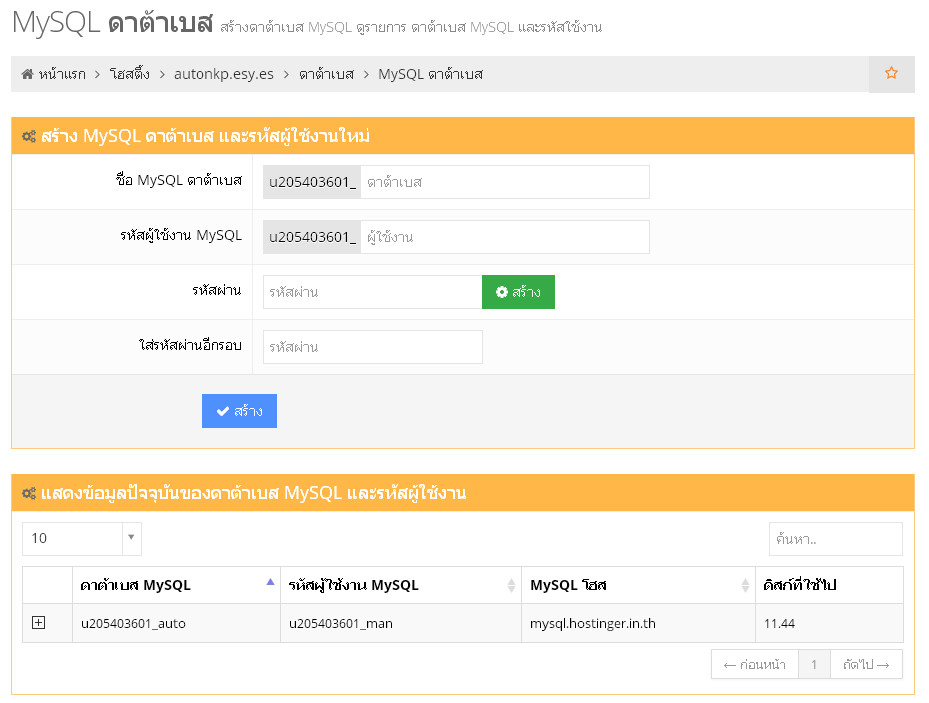
Task: Sort by รหัสผู้ใช้งาน MySQL column arrows
Action: point(512,585)
